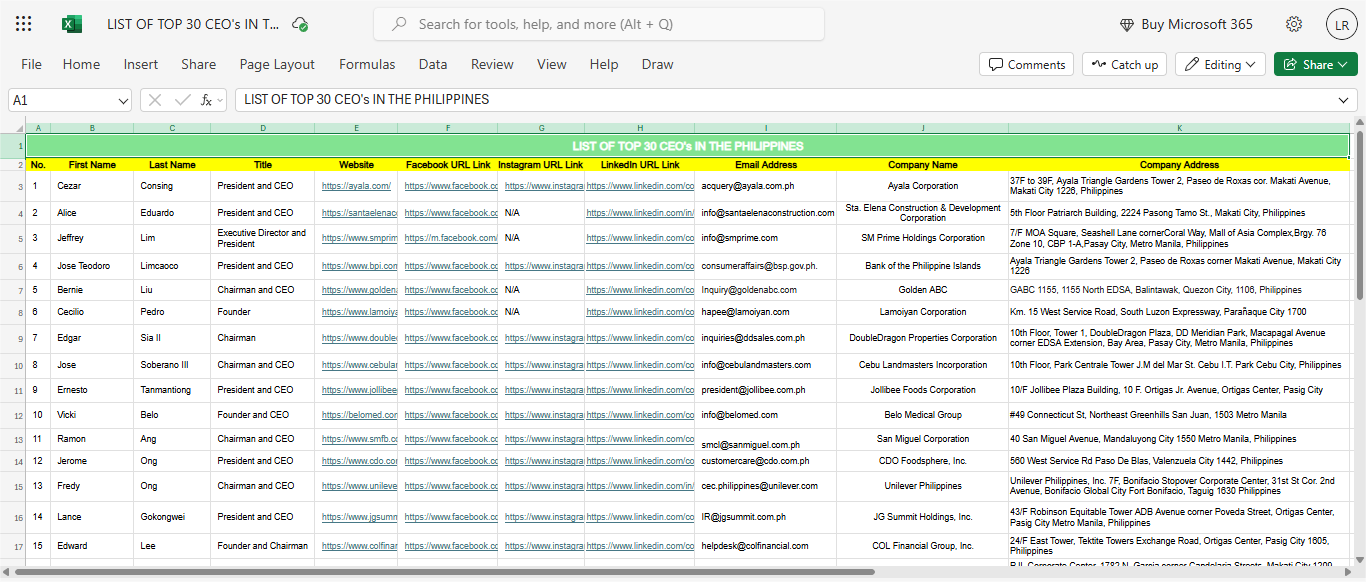Open the LR account avatar
Screen dimensions: 1366x582
click(x=1341, y=24)
